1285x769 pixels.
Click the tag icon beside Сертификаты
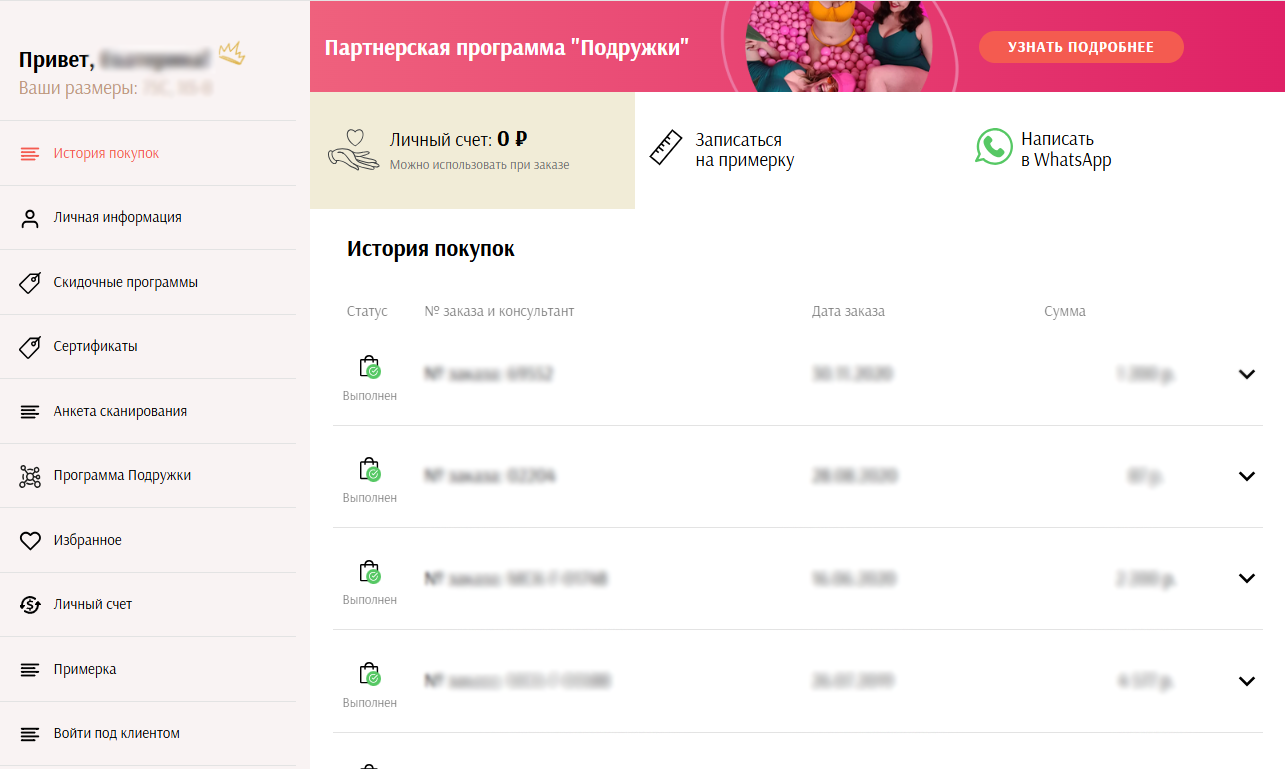(30, 347)
